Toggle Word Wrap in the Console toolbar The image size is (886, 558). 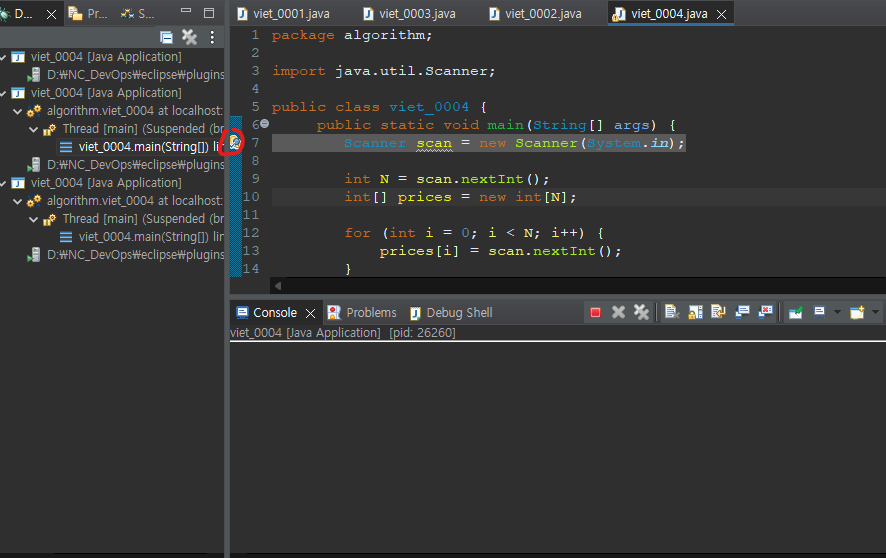[718, 313]
